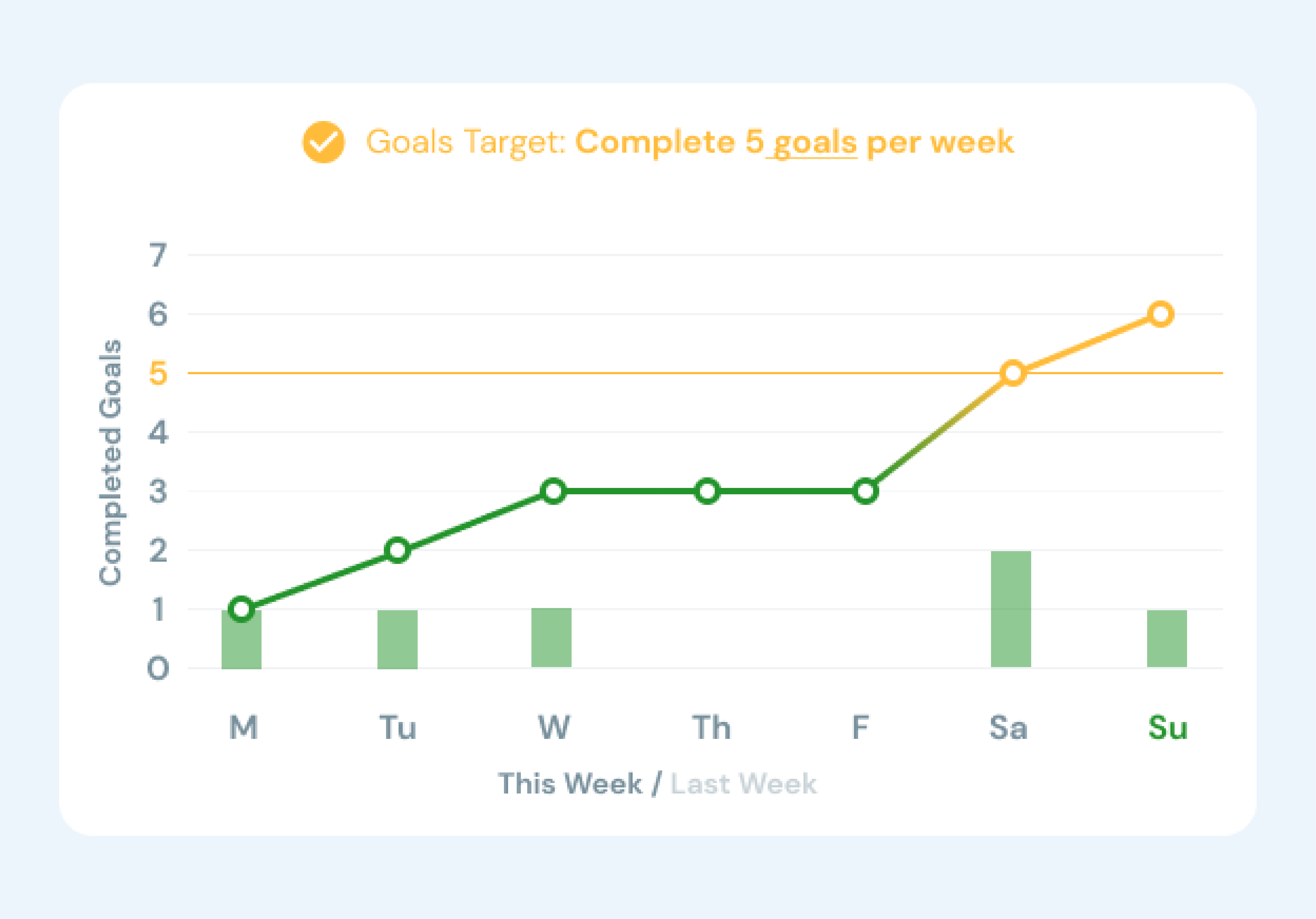Viewport: 1316px width, 919px height.
Task: Click Friday's green data point marker
Action: 865,491
